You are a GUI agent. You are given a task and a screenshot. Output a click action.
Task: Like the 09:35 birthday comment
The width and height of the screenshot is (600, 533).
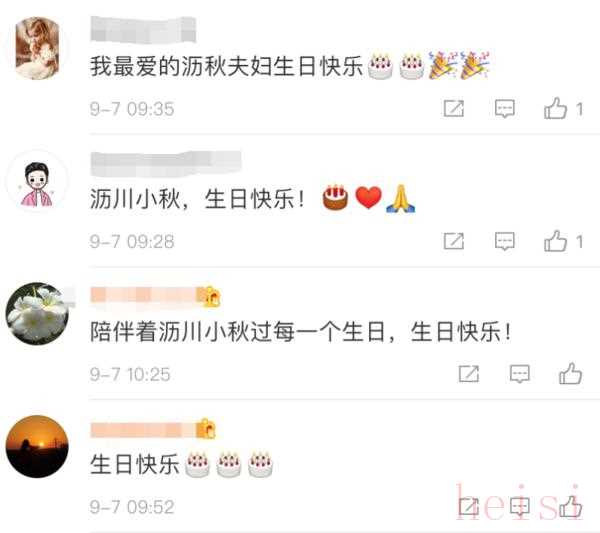point(555,108)
